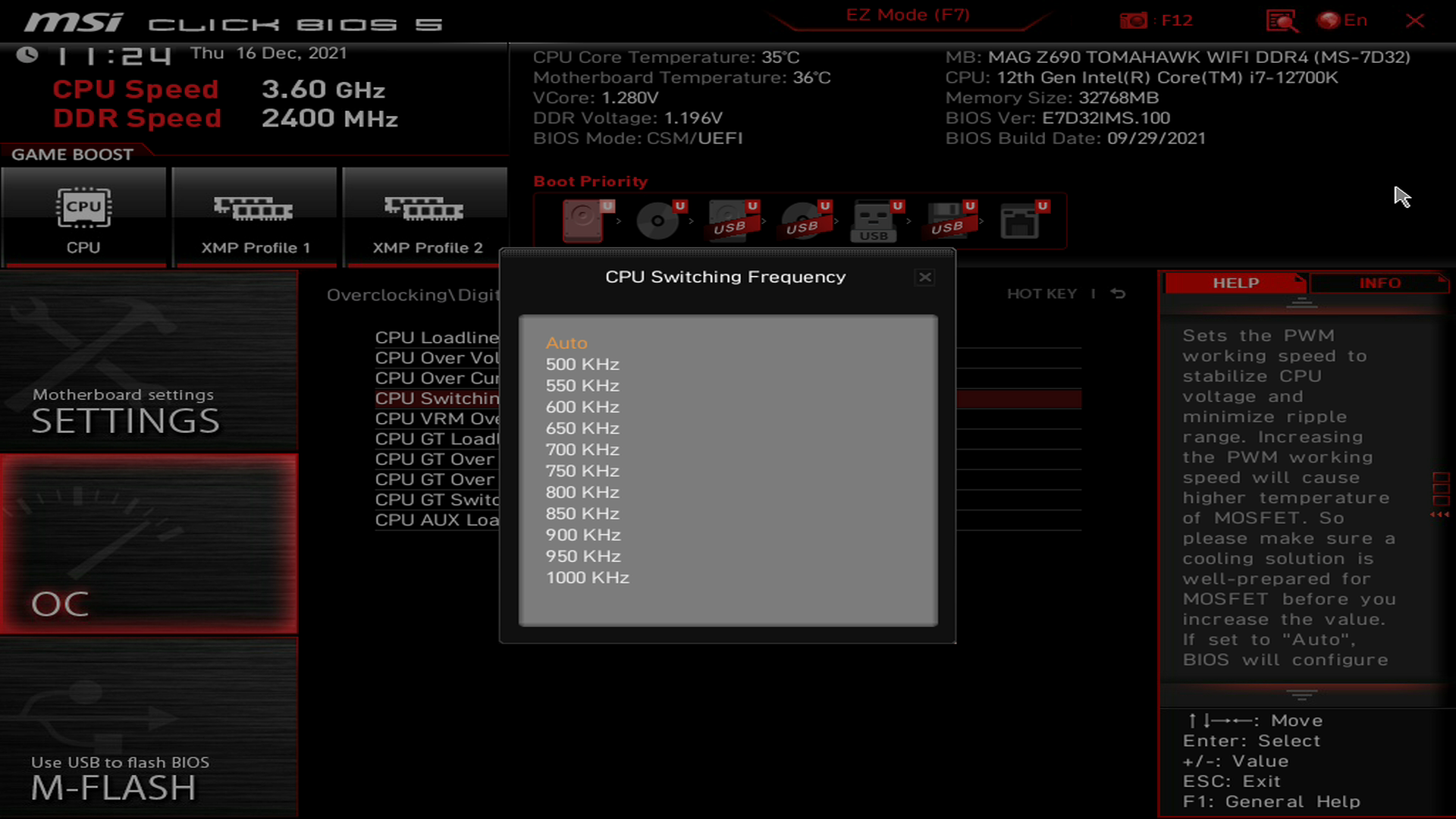The height and width of the screenshot is (819, 1456).
Task: Open the Motherboard SETTINGS section
Action: [149, 362]
